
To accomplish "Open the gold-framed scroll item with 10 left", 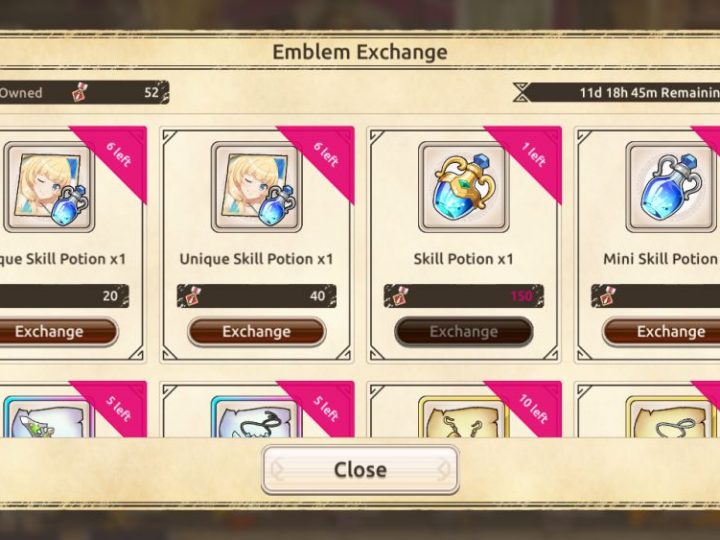I will 464,416.
